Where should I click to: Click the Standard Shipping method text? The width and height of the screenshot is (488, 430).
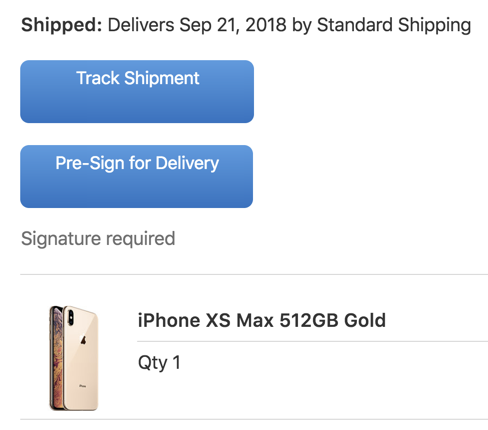point(394,25)
